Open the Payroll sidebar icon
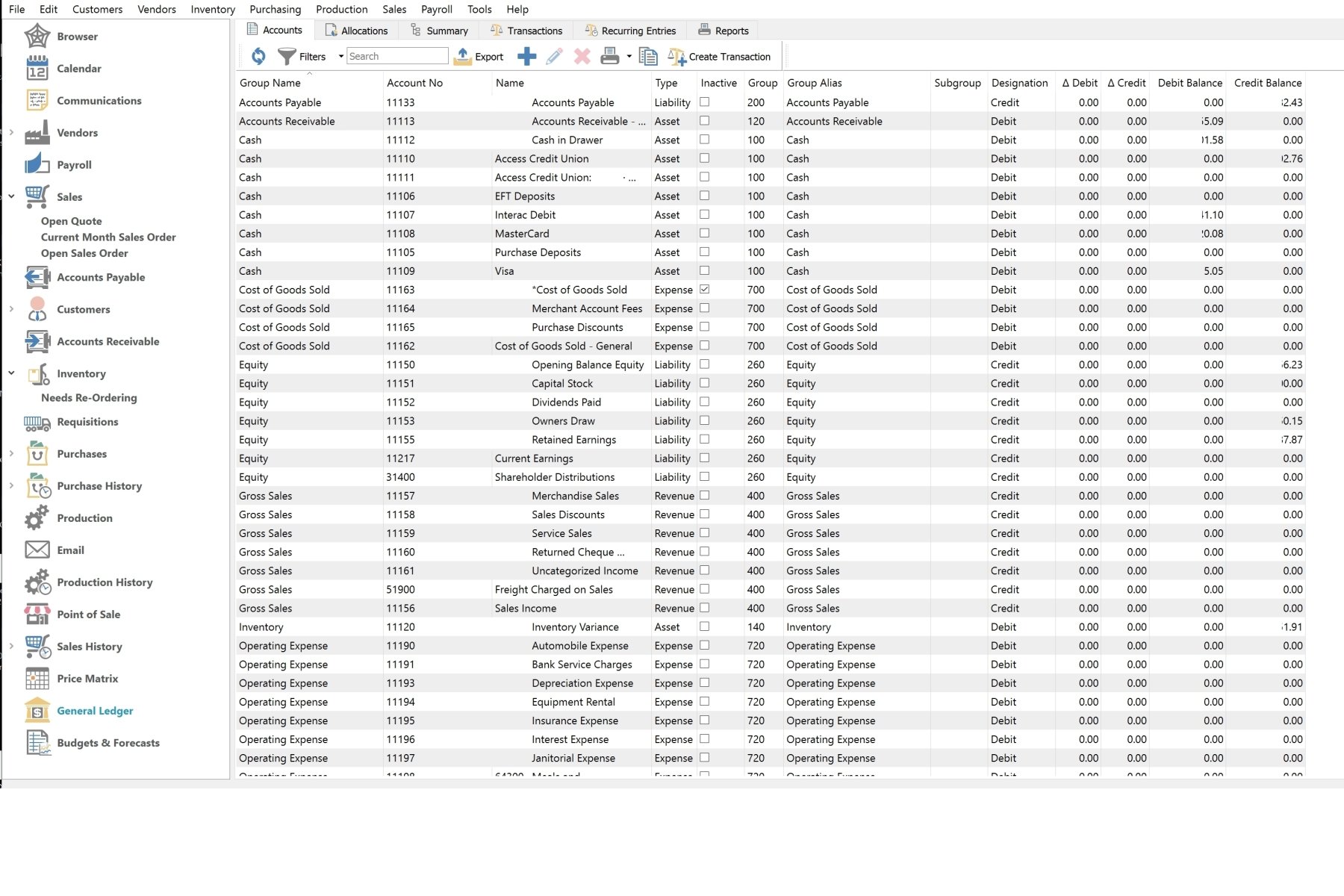 coord(37,164)
